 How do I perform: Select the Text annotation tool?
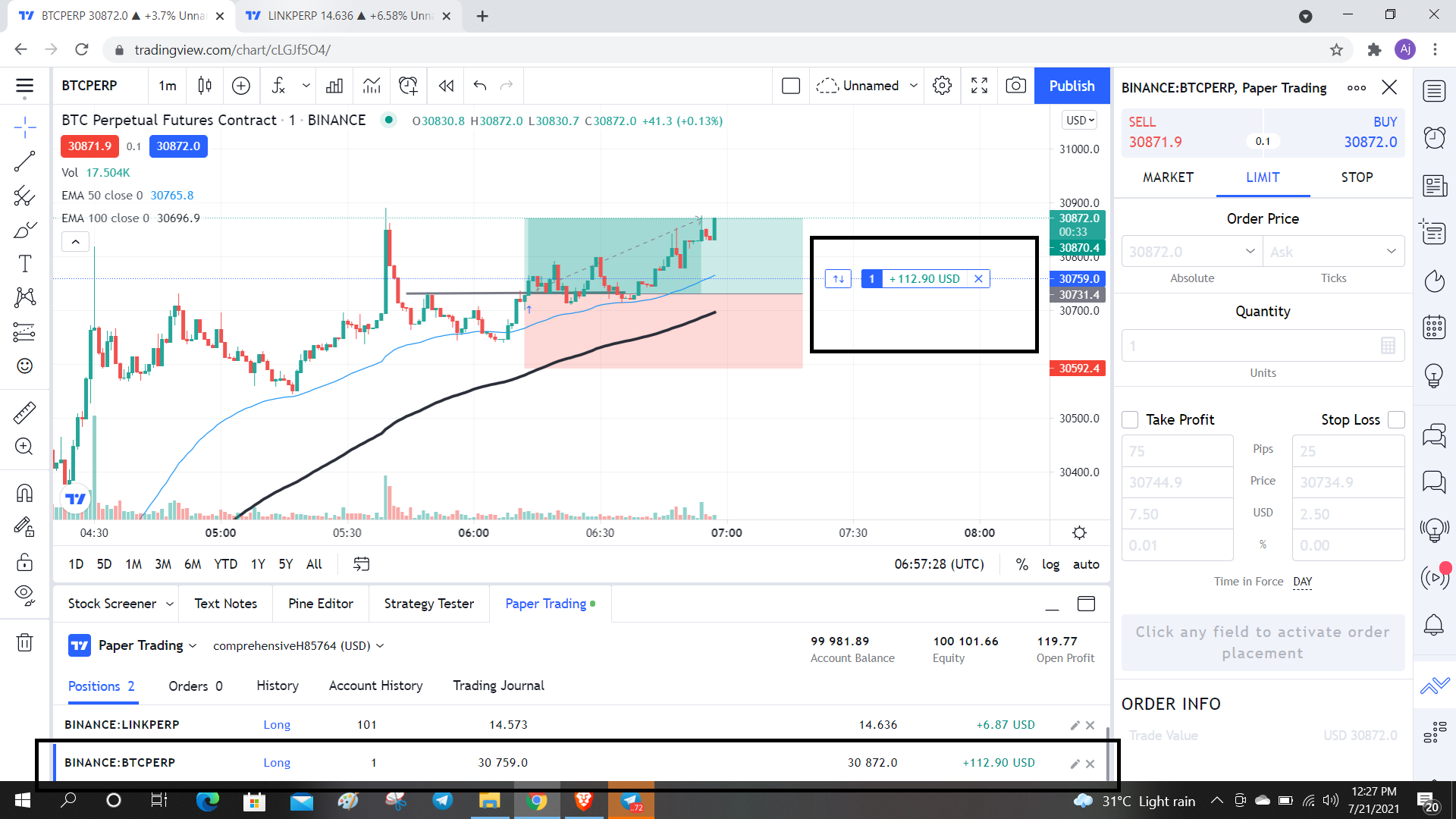click(x=25, y=263)
